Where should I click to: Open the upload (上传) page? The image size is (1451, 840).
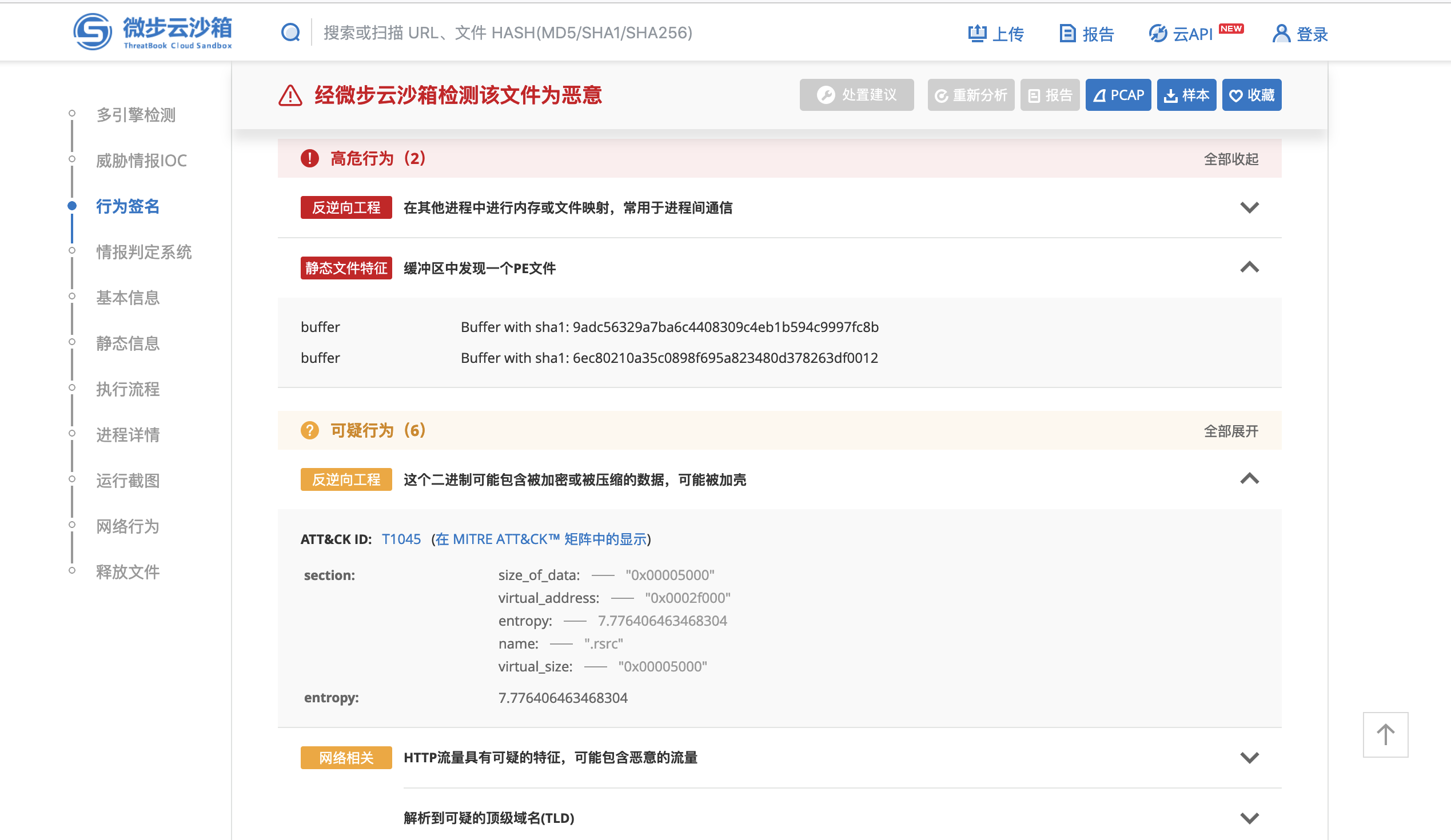tap(995, 34)
